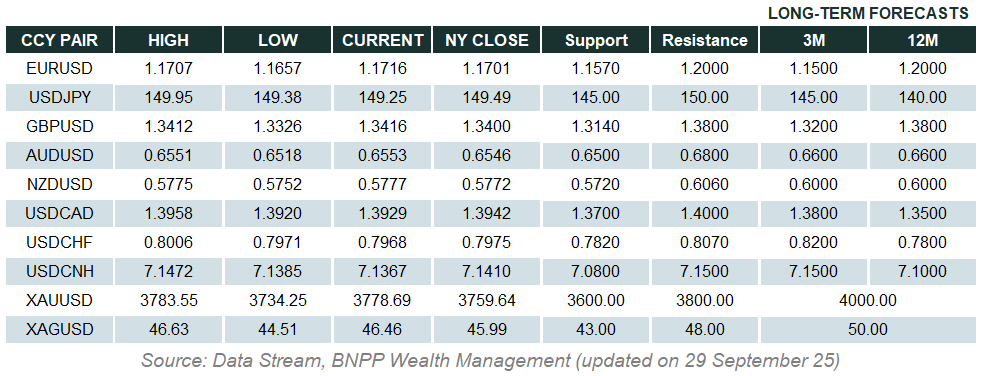Select the 3M forecast header
This screenshot has width=982, height=376.
pyautogui.click(x=814, y=40)
